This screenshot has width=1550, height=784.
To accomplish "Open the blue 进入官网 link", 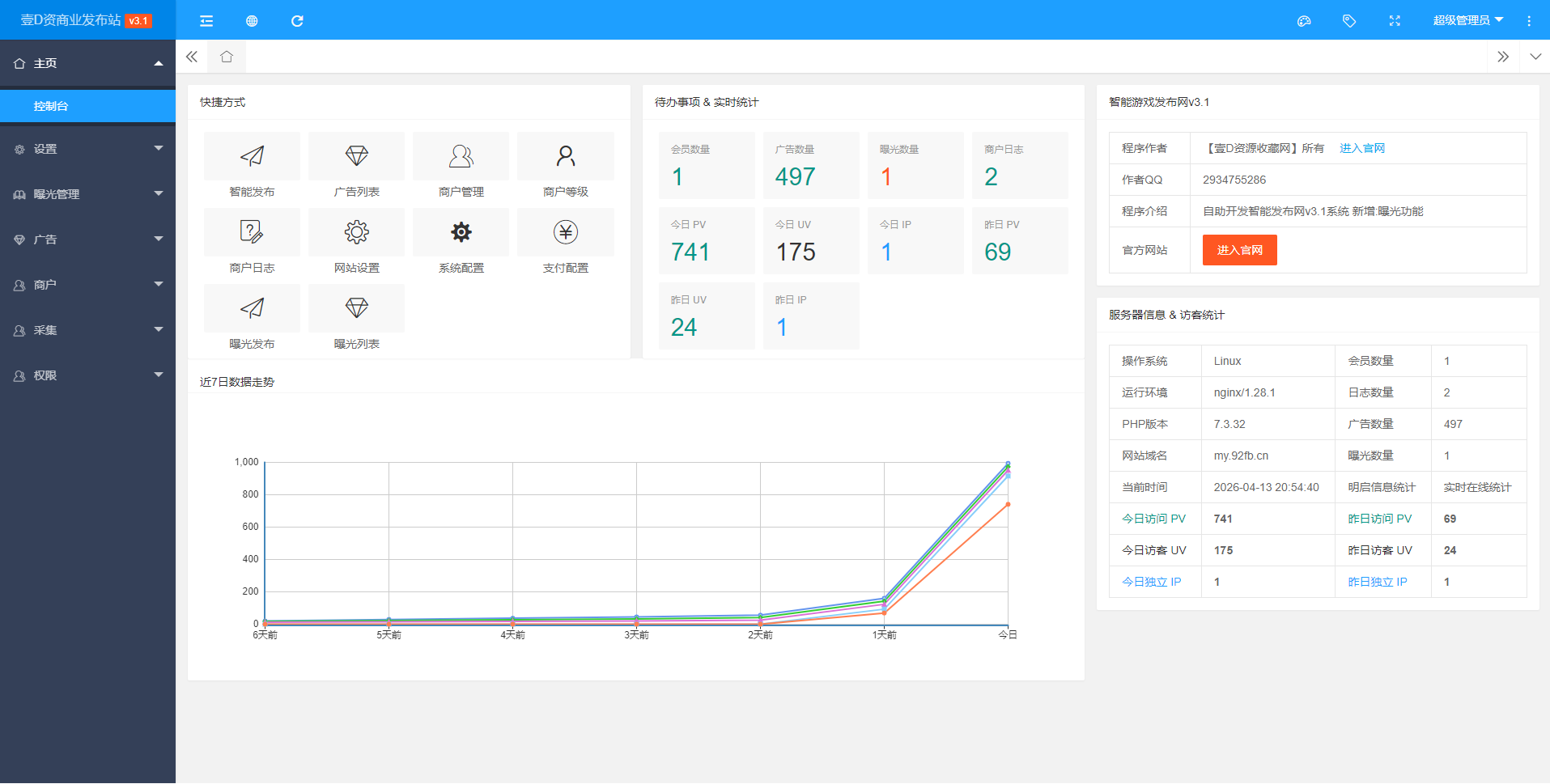I will click(x=1362, y=148).
